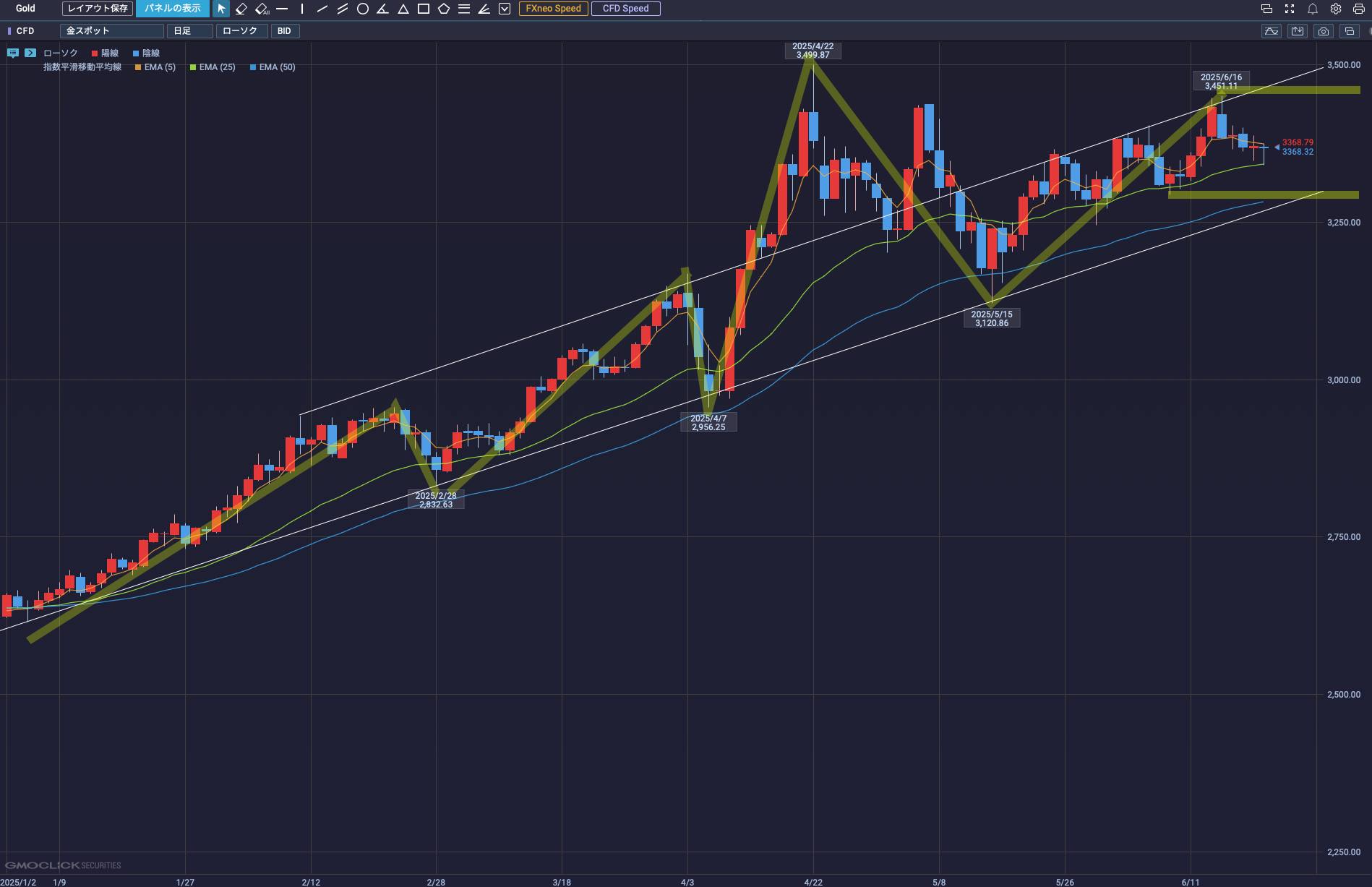Click the import/export chart settings icon
The width and height of the screenshot is (1372, 887).
[1298, 31]
